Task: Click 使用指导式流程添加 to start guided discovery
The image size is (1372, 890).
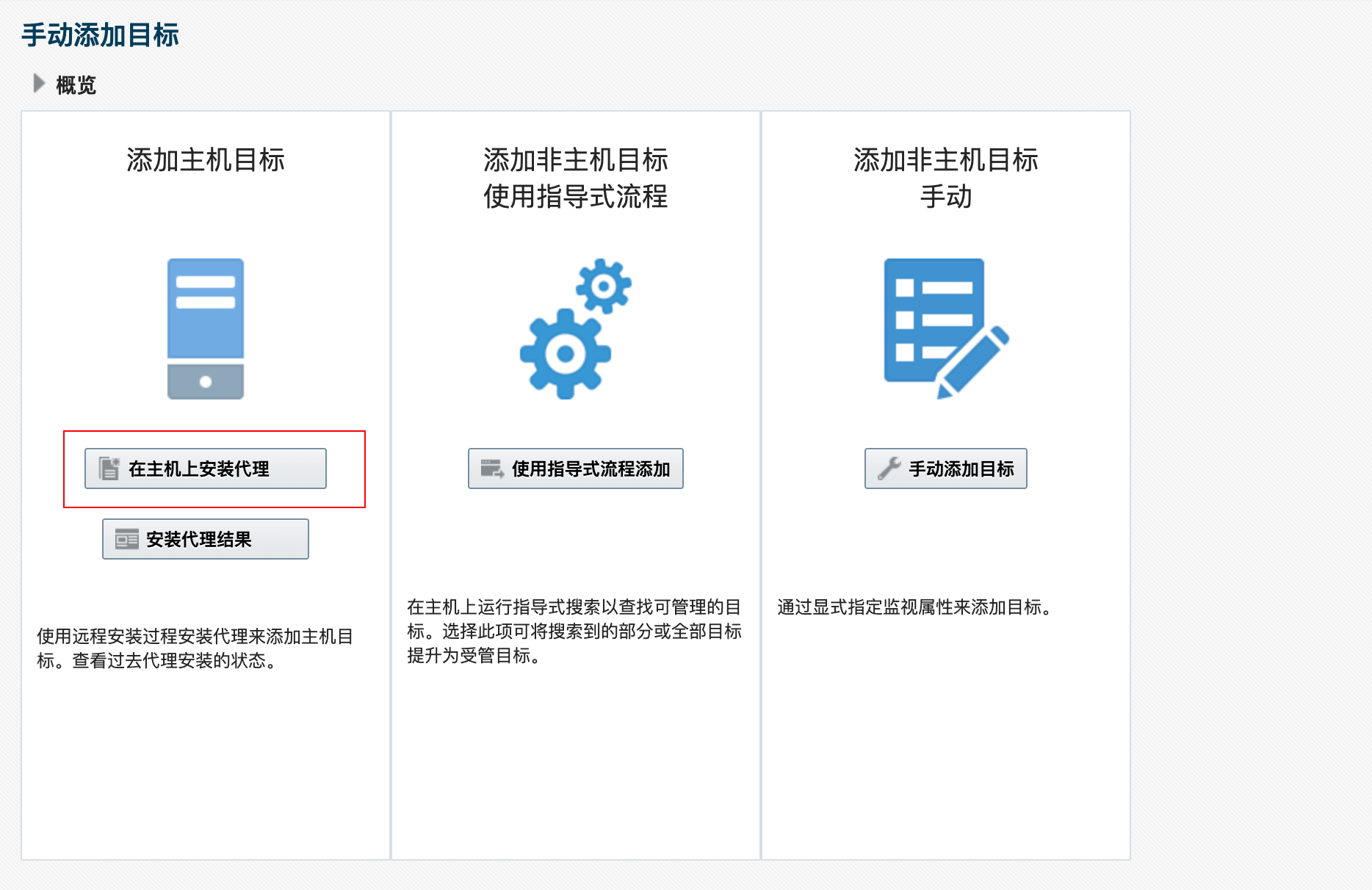Action: click(x=575, y=468)
